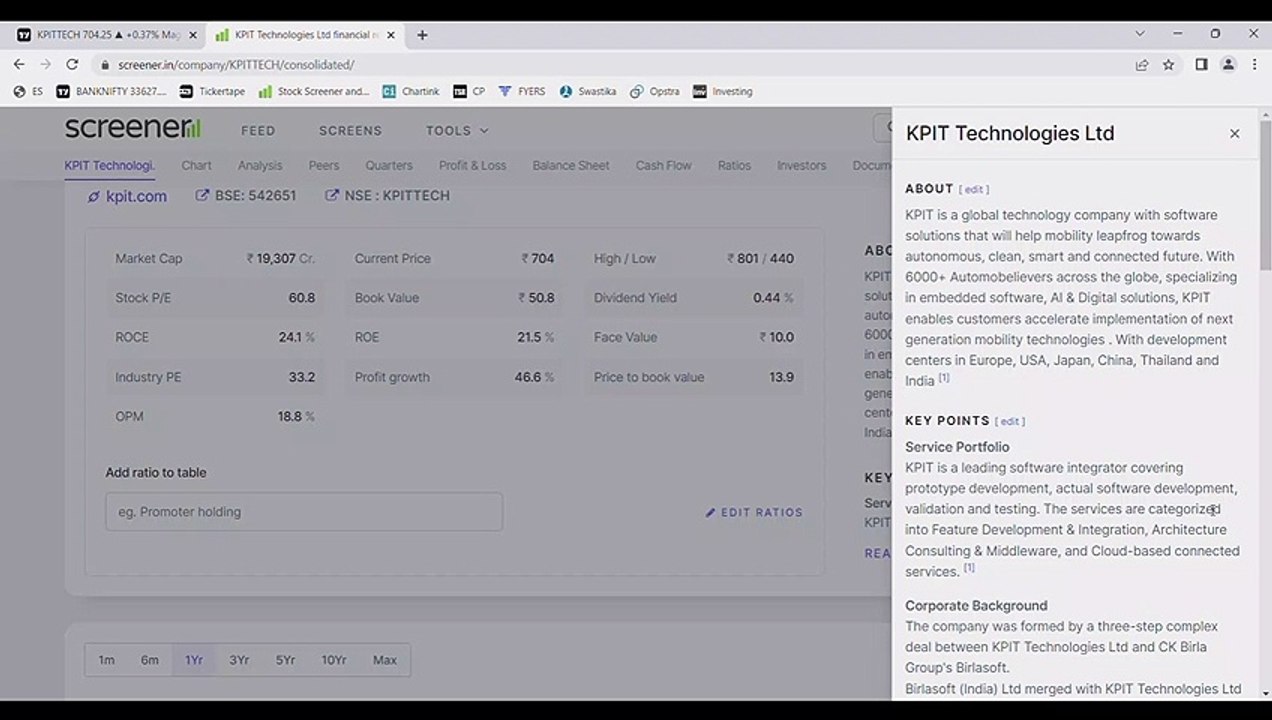Jump to the Chart section
Screen dimensions: 1272x720
pos(196,166)
